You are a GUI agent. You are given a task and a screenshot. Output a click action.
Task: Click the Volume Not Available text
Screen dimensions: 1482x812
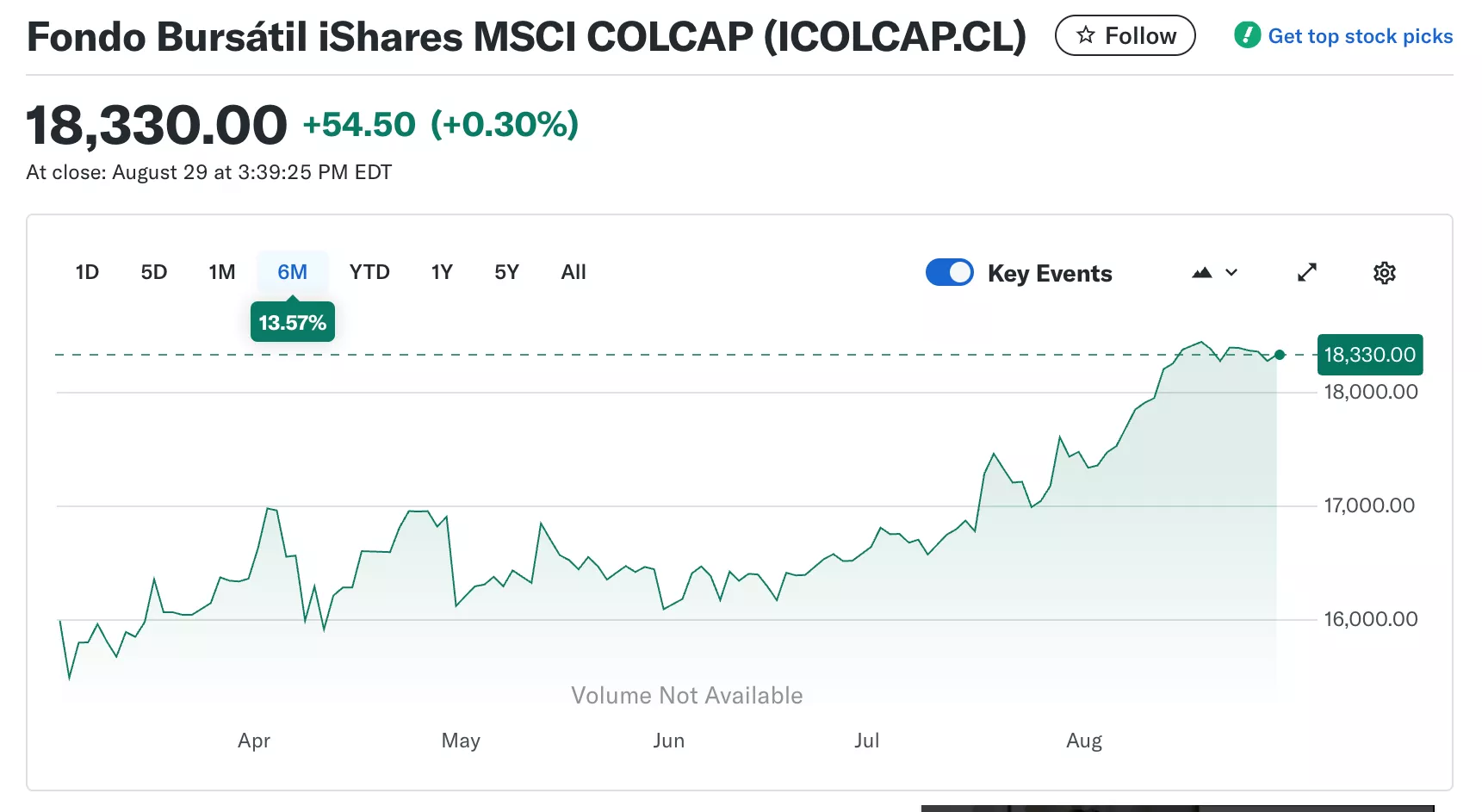coord(687,696)
